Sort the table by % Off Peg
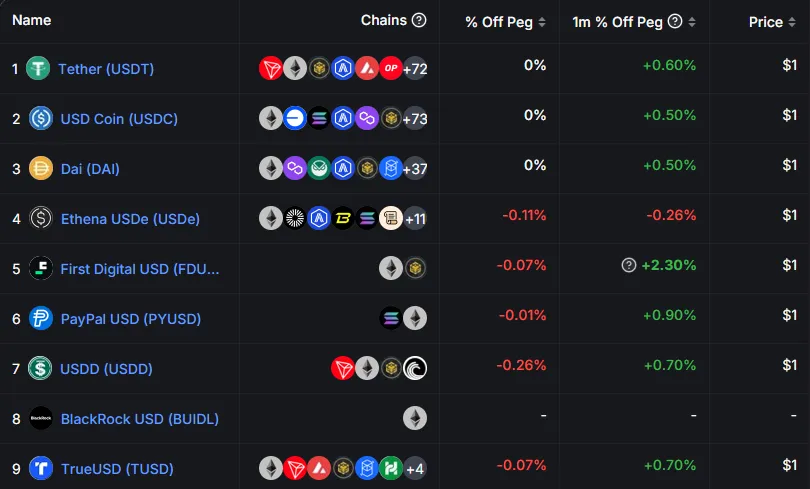The height and width of the screenshot is (489, 810). point(506,22)
